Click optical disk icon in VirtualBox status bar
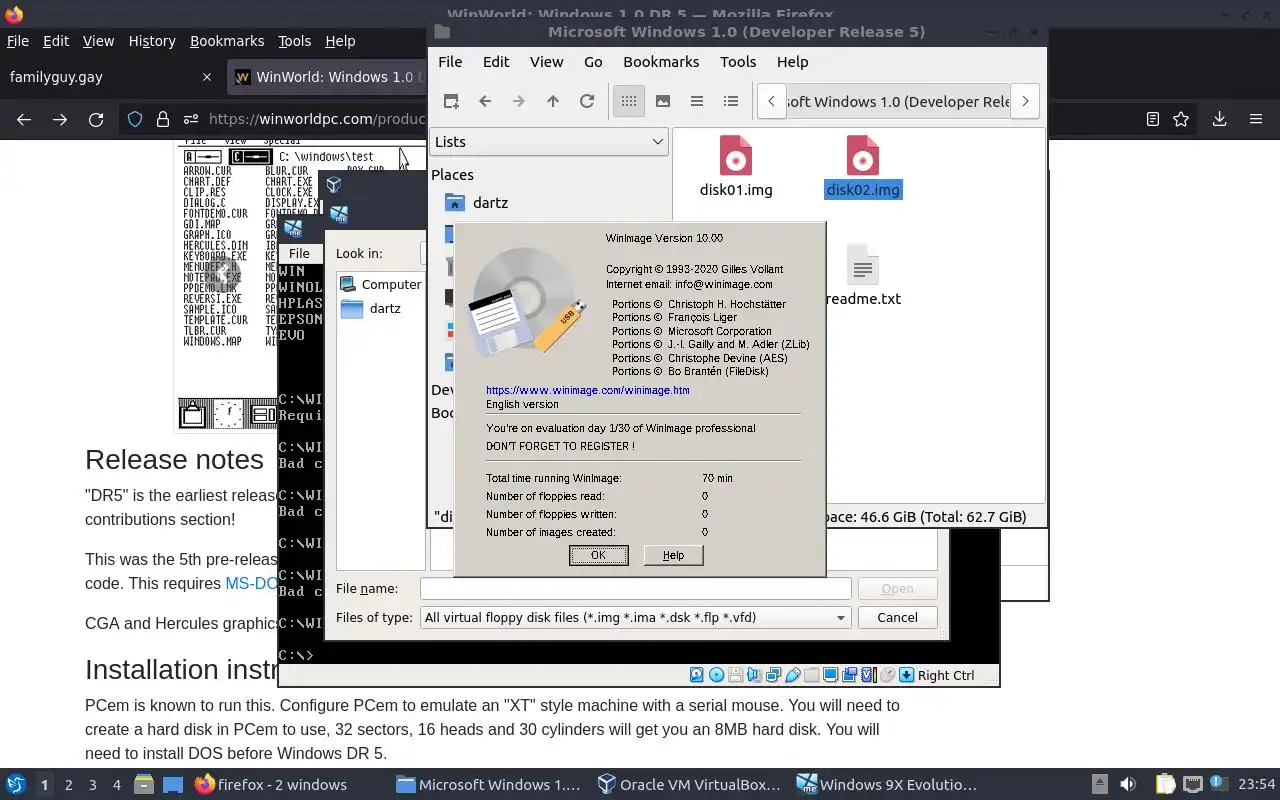Image resolution: width=1280 pixels, height=800 pixels. [x=716, y=675]
